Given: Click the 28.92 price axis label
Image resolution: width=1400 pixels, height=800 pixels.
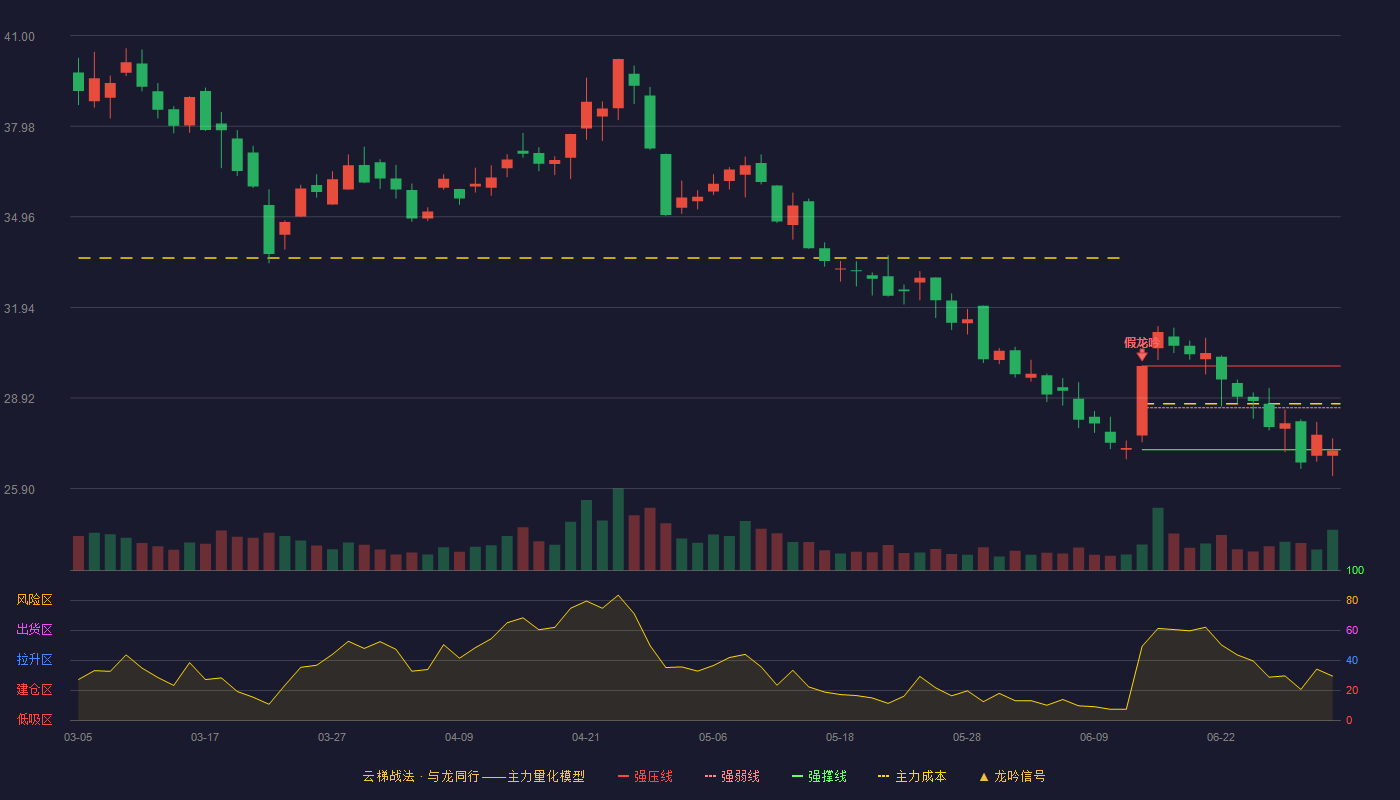Looking at the screenshot, I should [19, 399].
